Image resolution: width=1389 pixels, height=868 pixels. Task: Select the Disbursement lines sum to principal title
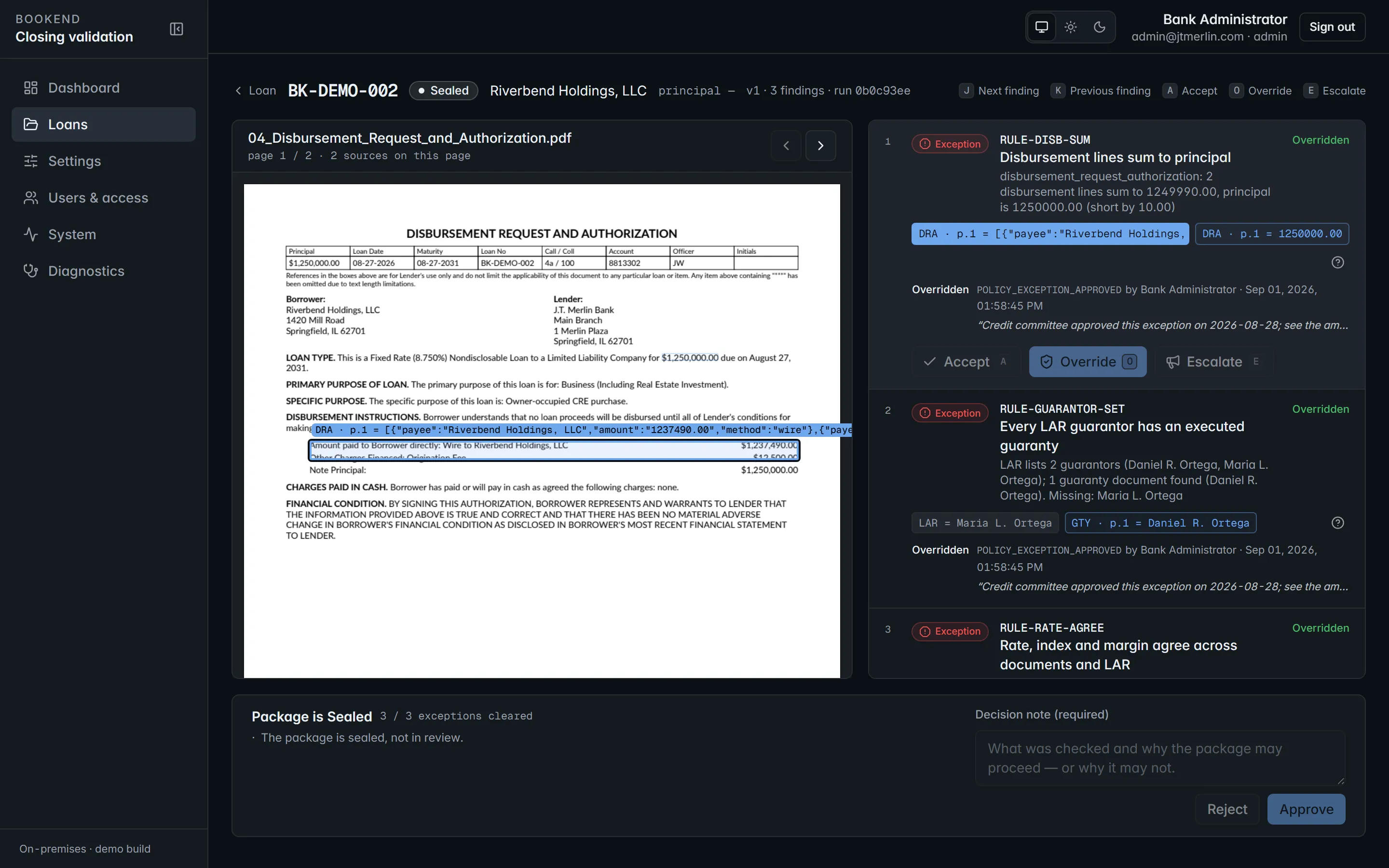(1115, 157)
